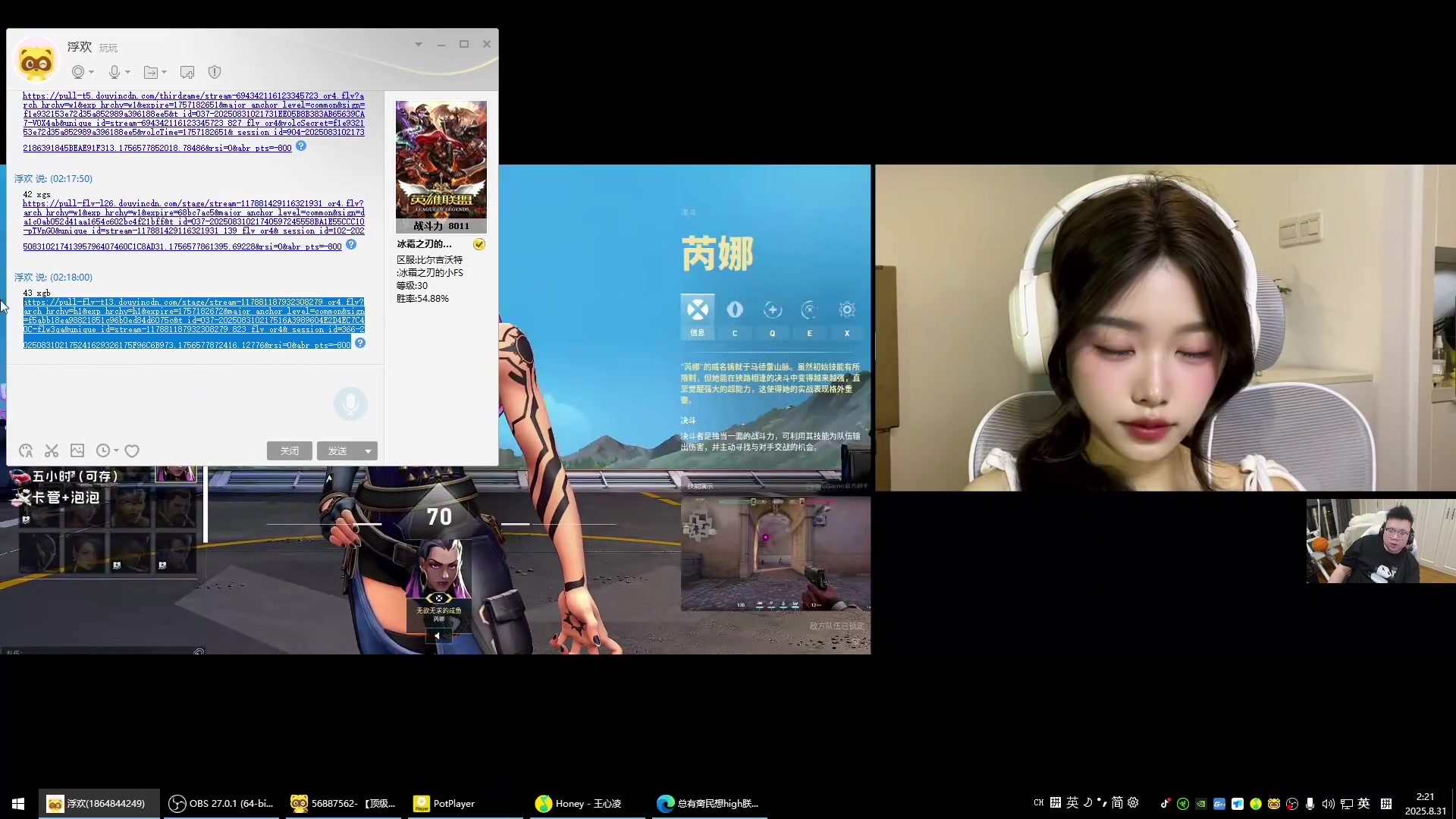Open the emoticon picker in chat toolbar

(x=26, y=450)
